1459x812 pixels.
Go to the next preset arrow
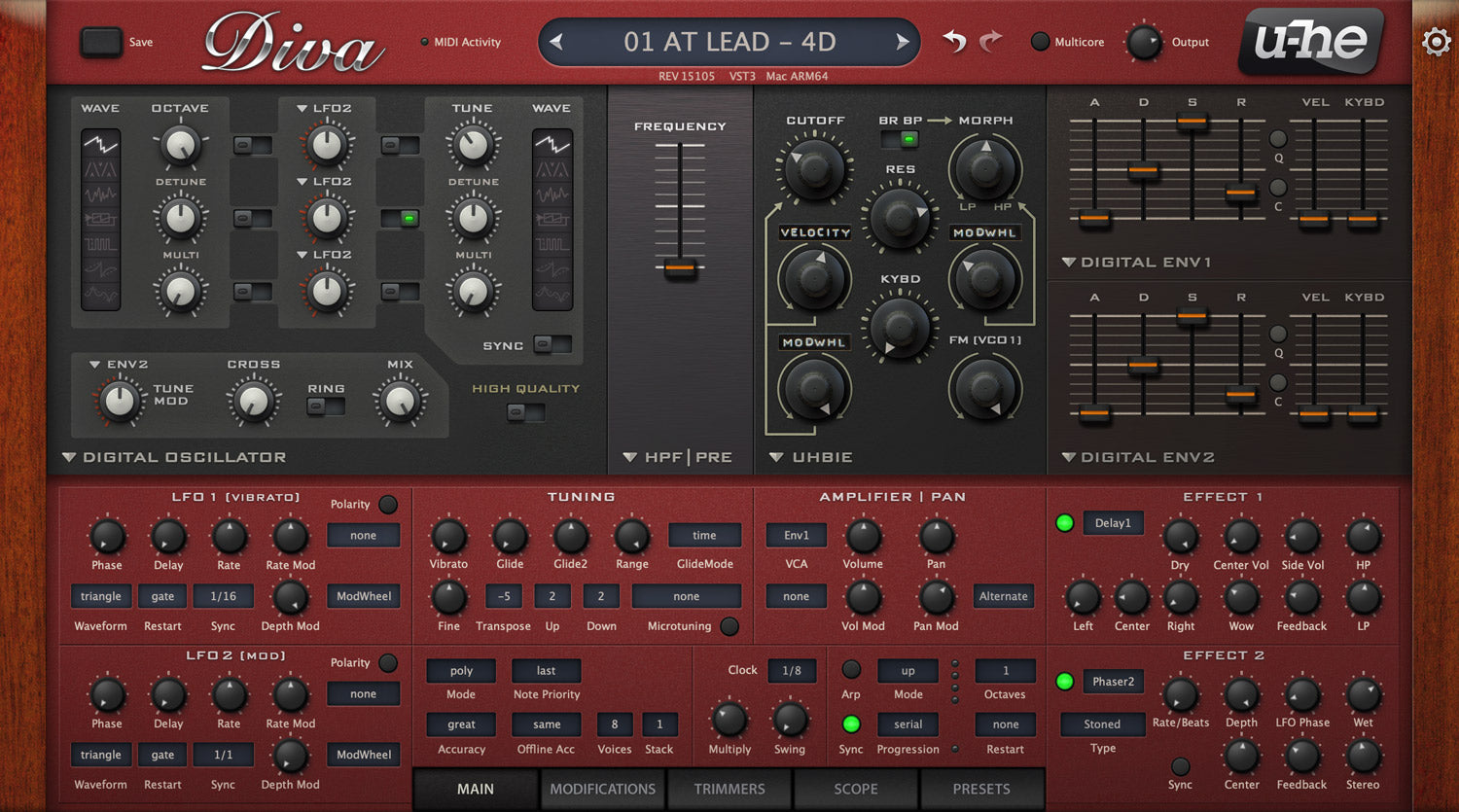[x=902, y=42]
